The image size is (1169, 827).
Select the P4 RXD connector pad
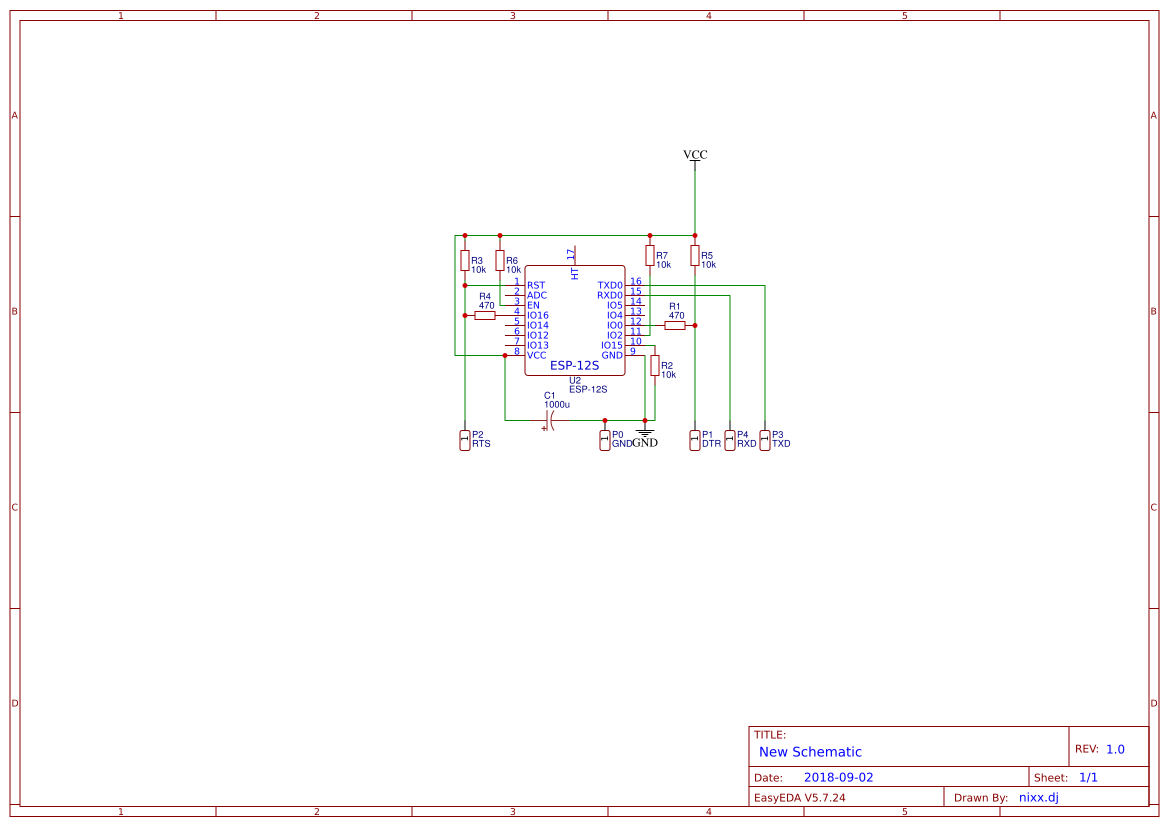pyautogui.click(x=730, y=440)
